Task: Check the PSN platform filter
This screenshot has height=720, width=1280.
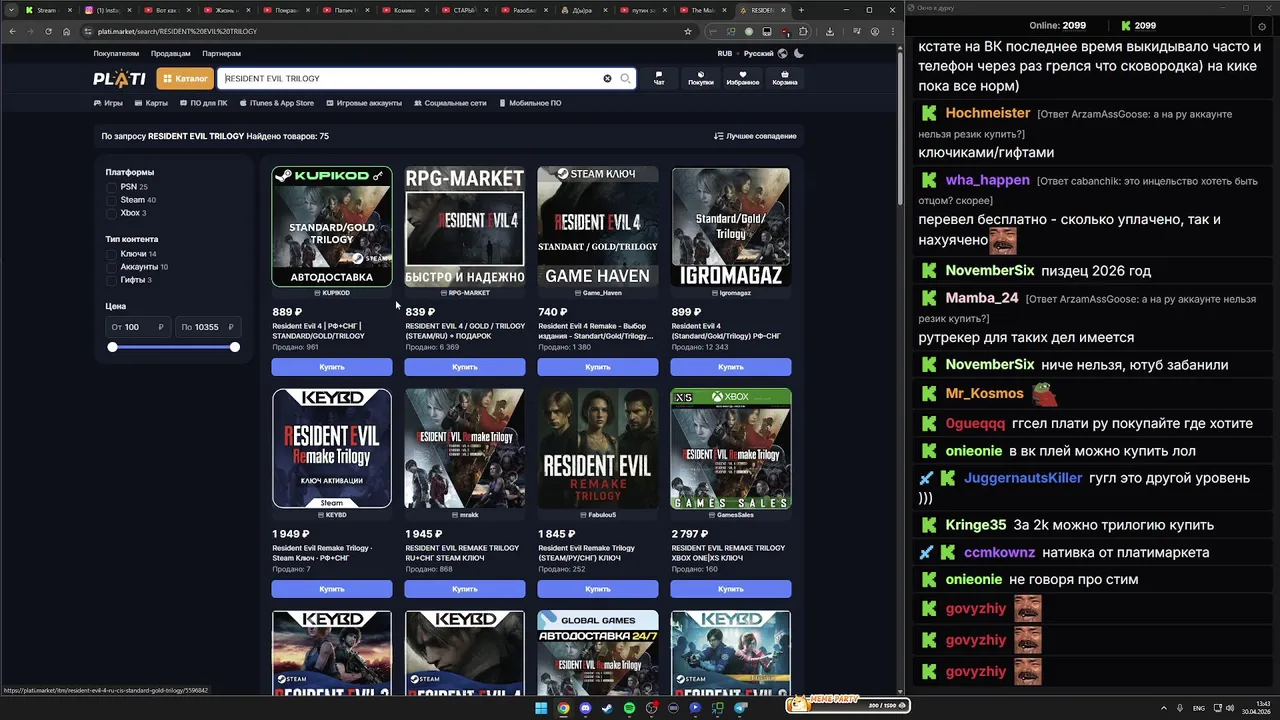Action: [112, 187]
